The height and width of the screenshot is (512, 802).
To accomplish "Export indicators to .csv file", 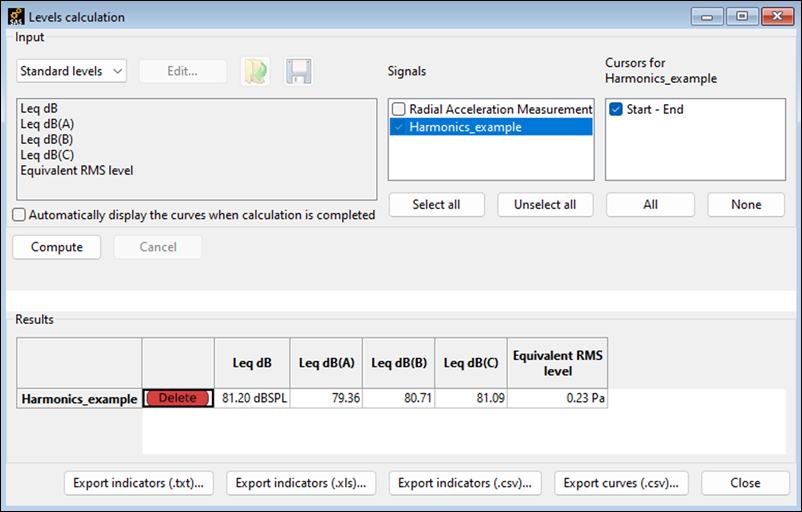I will [x=465, y=483].
